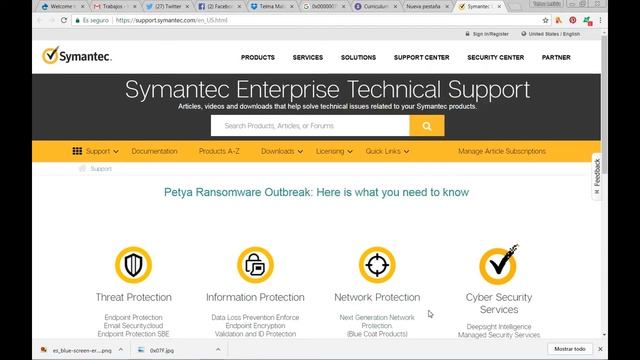Screen dimensions: 640x360
Task: Go forward with the browser forward arrow
Action: [x=52, y=20]
